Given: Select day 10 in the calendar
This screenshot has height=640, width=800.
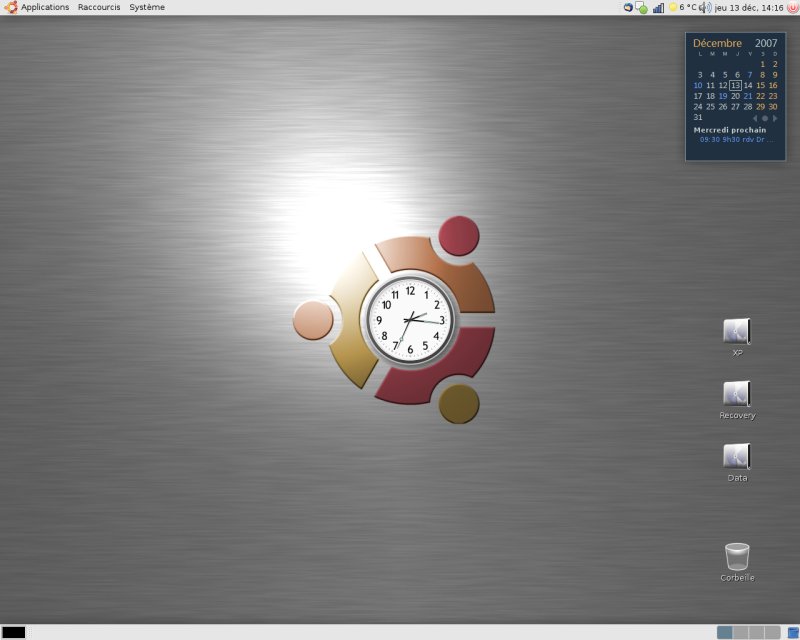Looking at the screenshot, I should [x=698, y=85].
